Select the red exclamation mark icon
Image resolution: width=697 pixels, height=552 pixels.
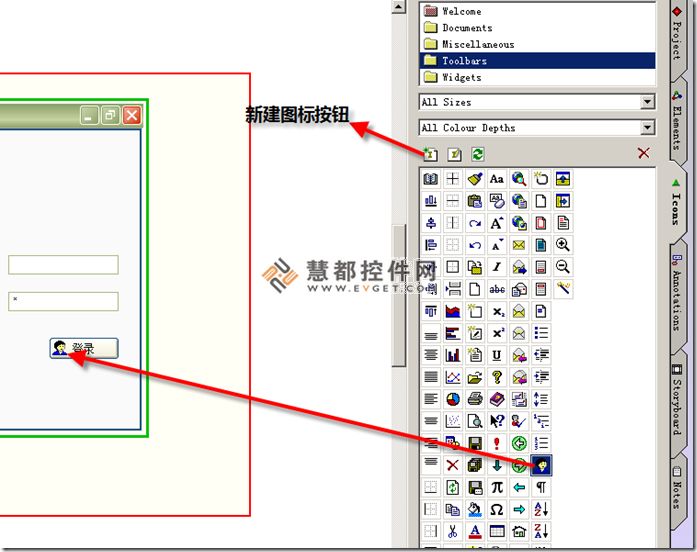(497, 443)
